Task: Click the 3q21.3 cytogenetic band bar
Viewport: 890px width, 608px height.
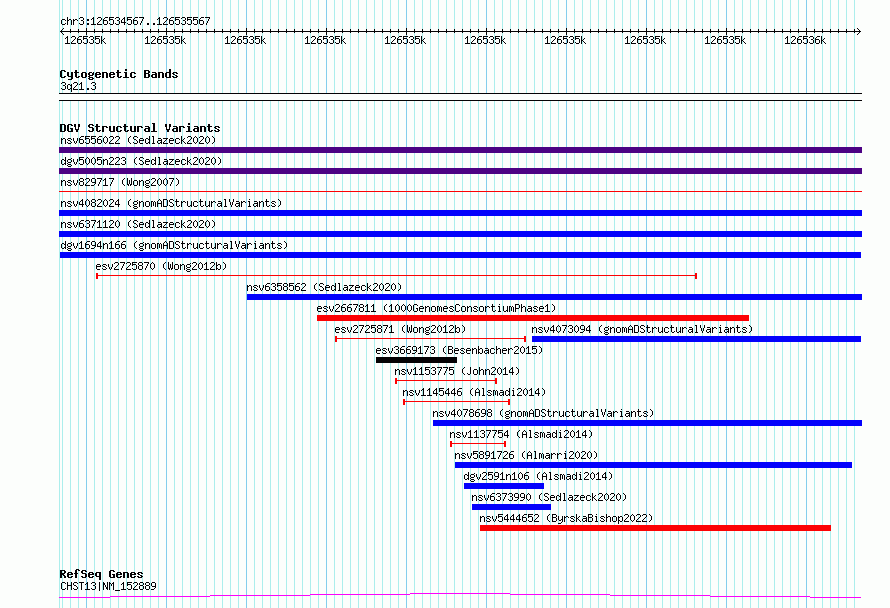Action: 460,97
